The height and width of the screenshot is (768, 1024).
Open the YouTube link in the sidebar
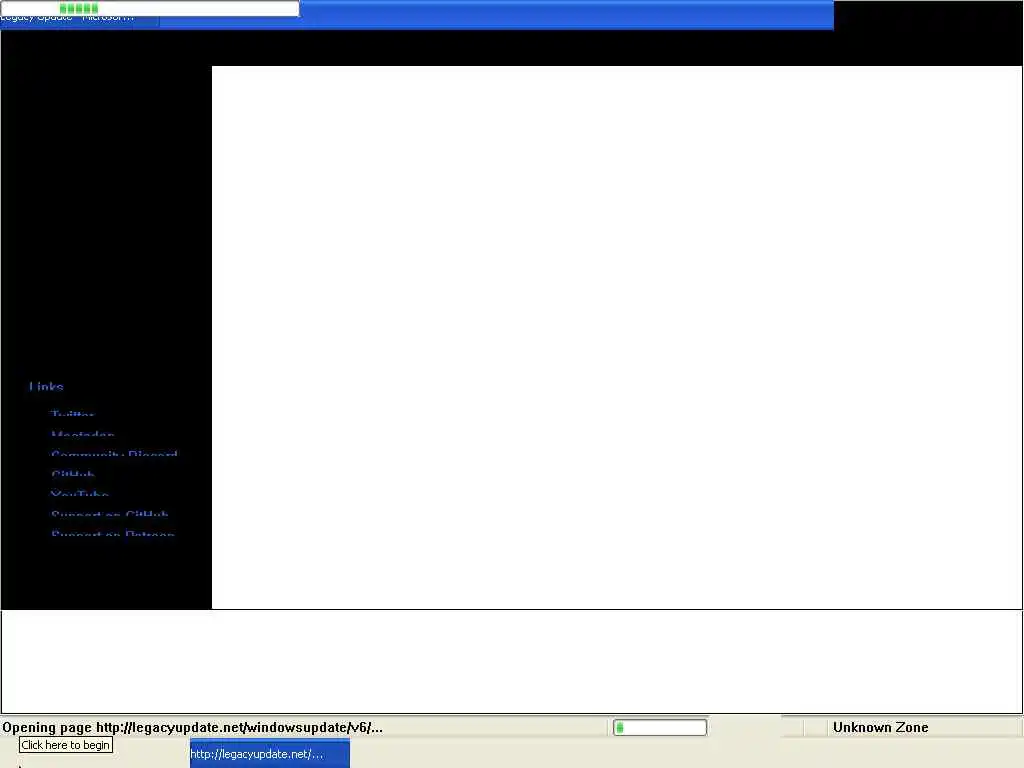click(80, 494)
